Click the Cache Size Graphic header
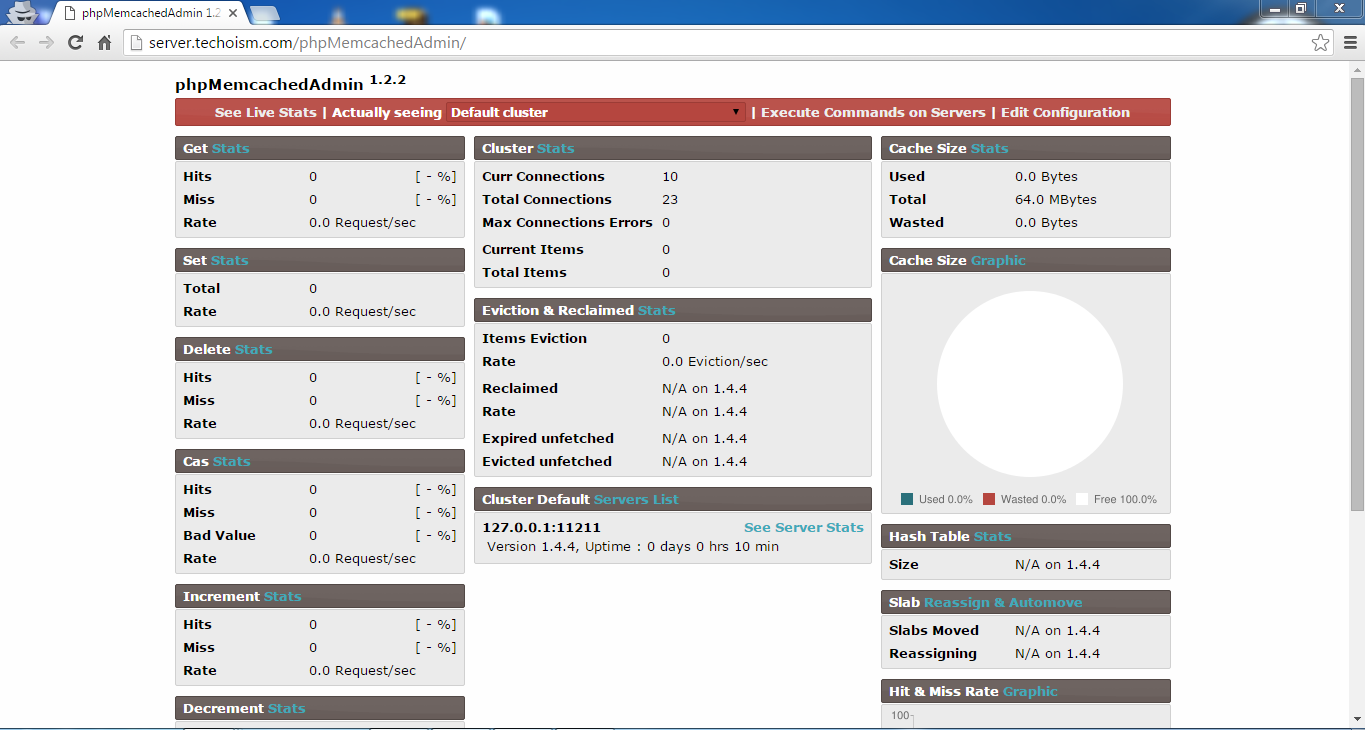The width and height of the screenshot is (1365, 730). coord(1026,260)
